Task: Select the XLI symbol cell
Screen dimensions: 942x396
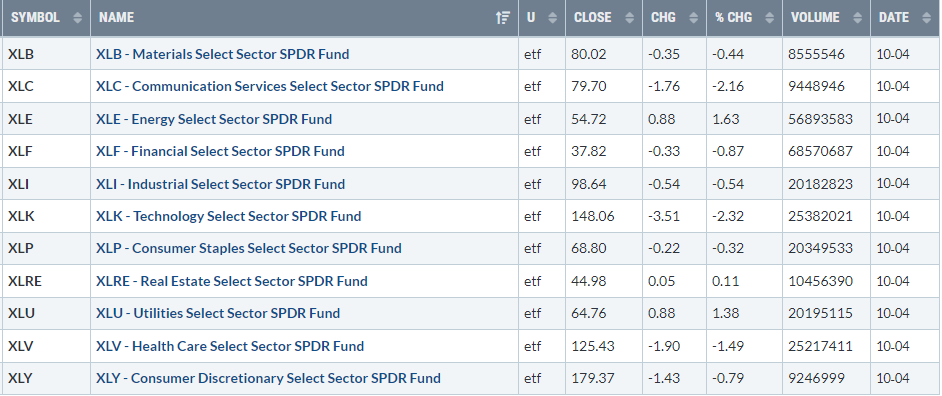Action: coord(46,184)
